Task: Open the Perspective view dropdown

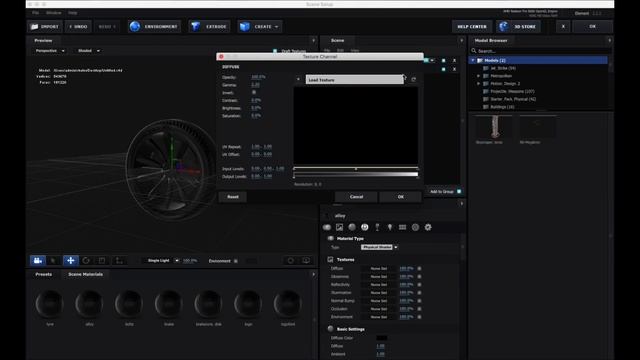Action: [x=50, y=51]
